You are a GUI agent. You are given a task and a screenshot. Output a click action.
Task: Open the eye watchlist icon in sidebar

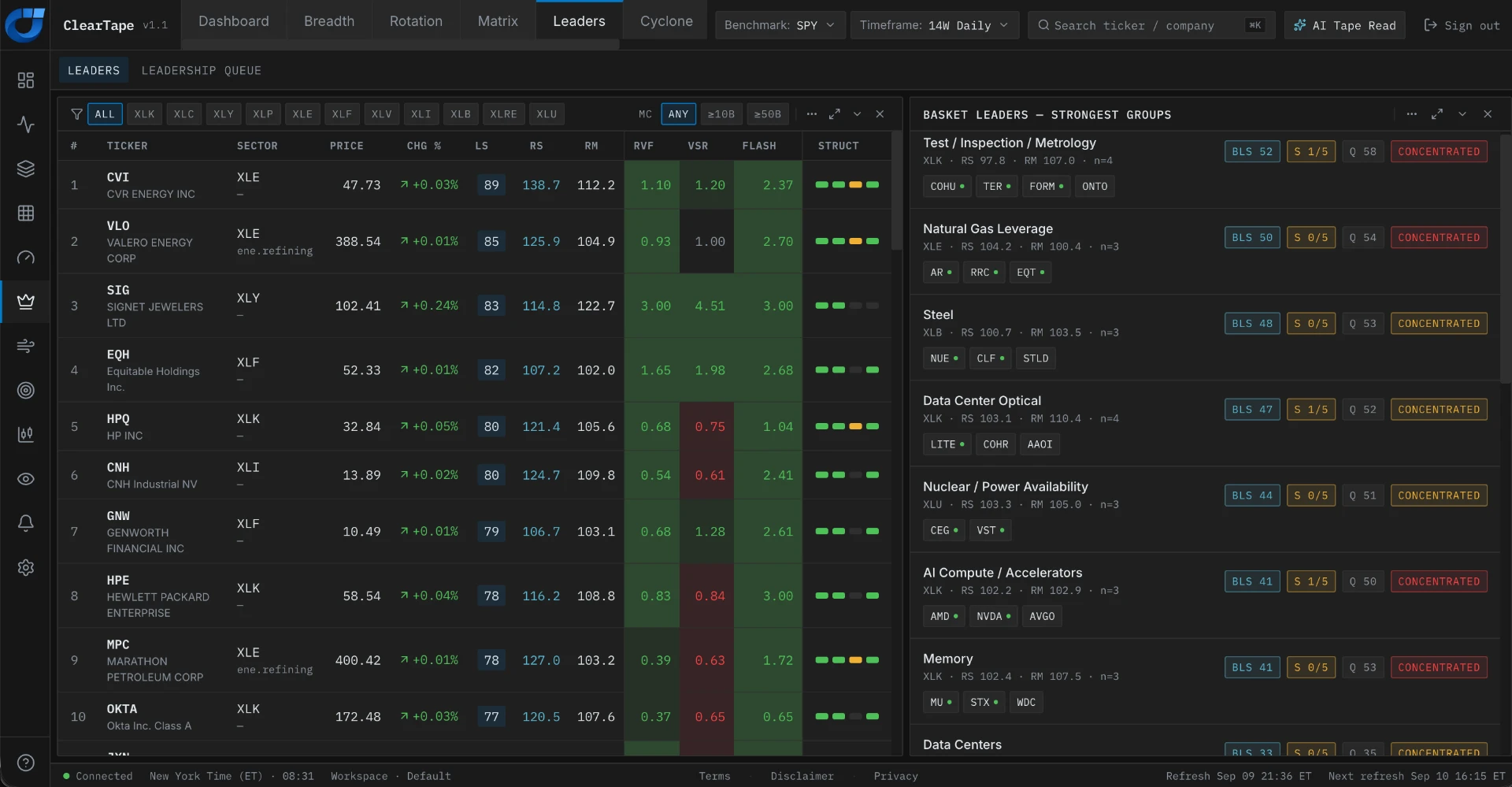26,479
